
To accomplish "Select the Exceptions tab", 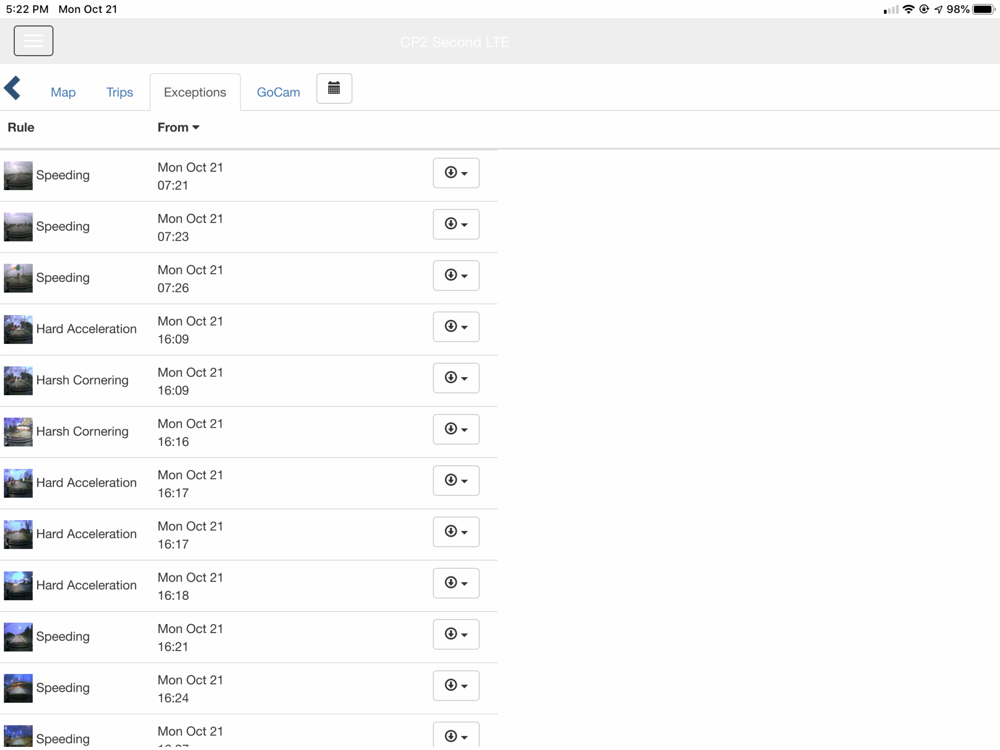I will 195,92.
